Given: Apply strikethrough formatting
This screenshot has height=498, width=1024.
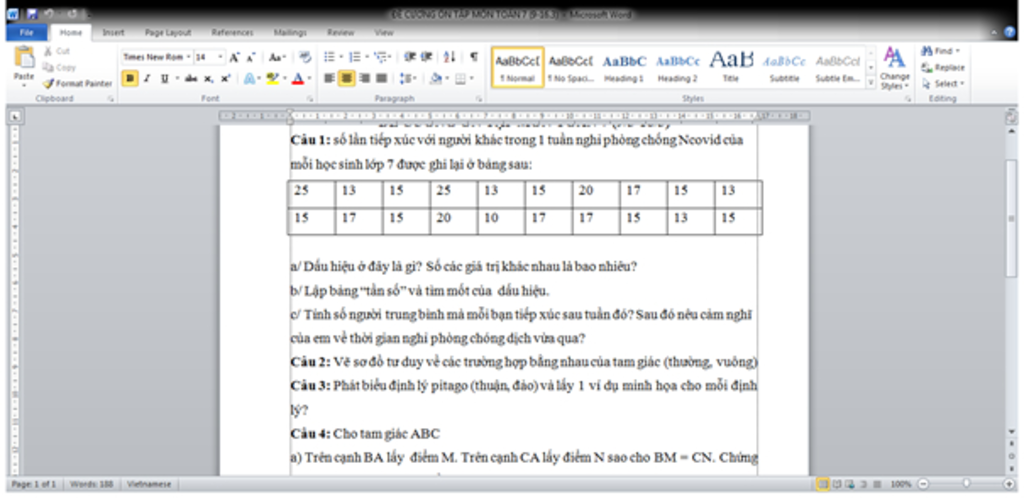Looking at the screenshot, I should point(191,78).
